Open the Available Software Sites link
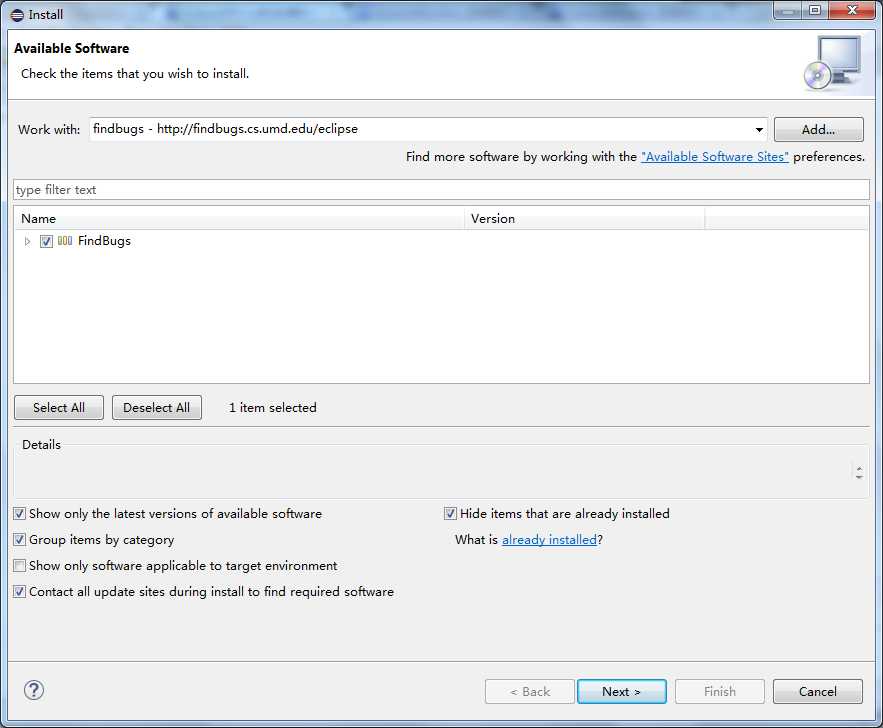This screenshot has width=883, height=728. (x=715, y=157)
